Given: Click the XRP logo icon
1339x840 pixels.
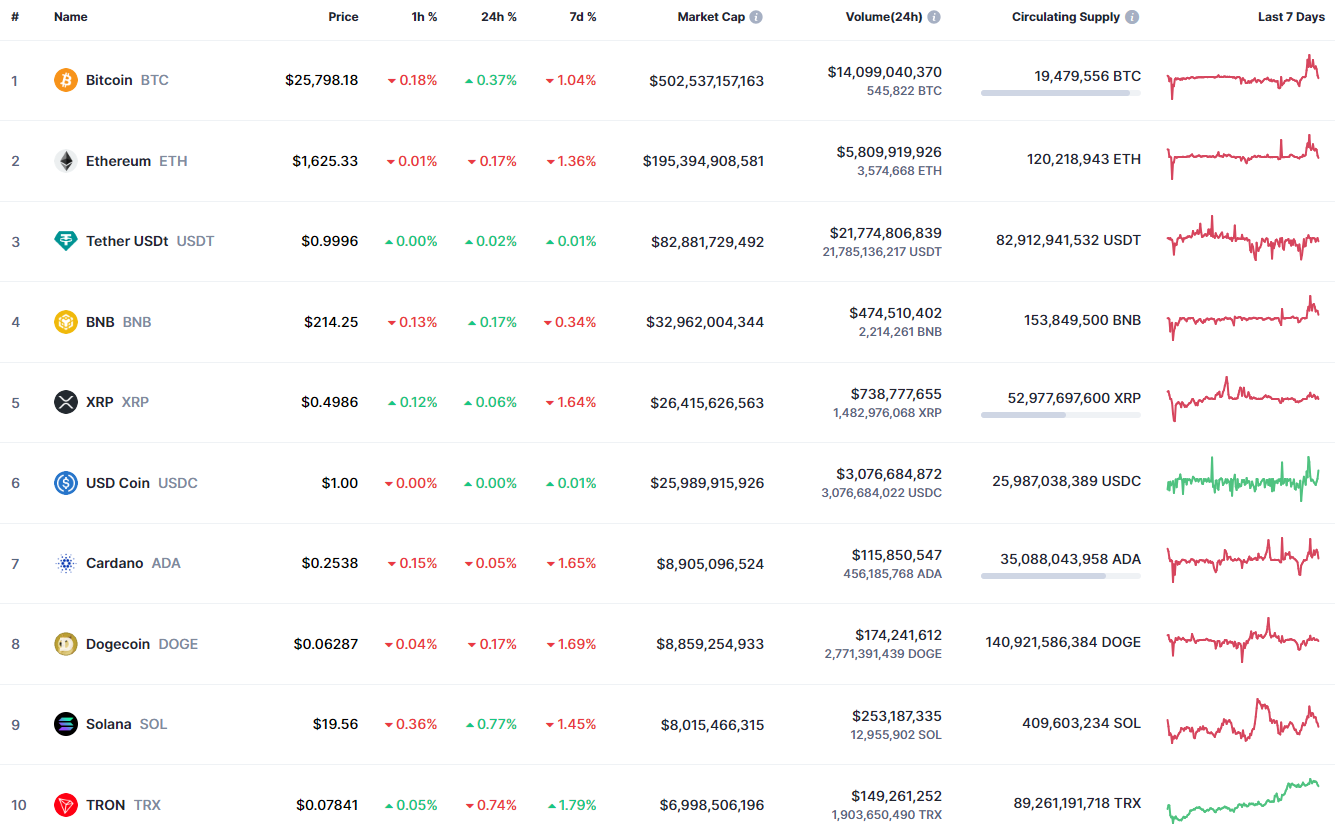Looking at the screenshot, I should (x=66, y=402).
